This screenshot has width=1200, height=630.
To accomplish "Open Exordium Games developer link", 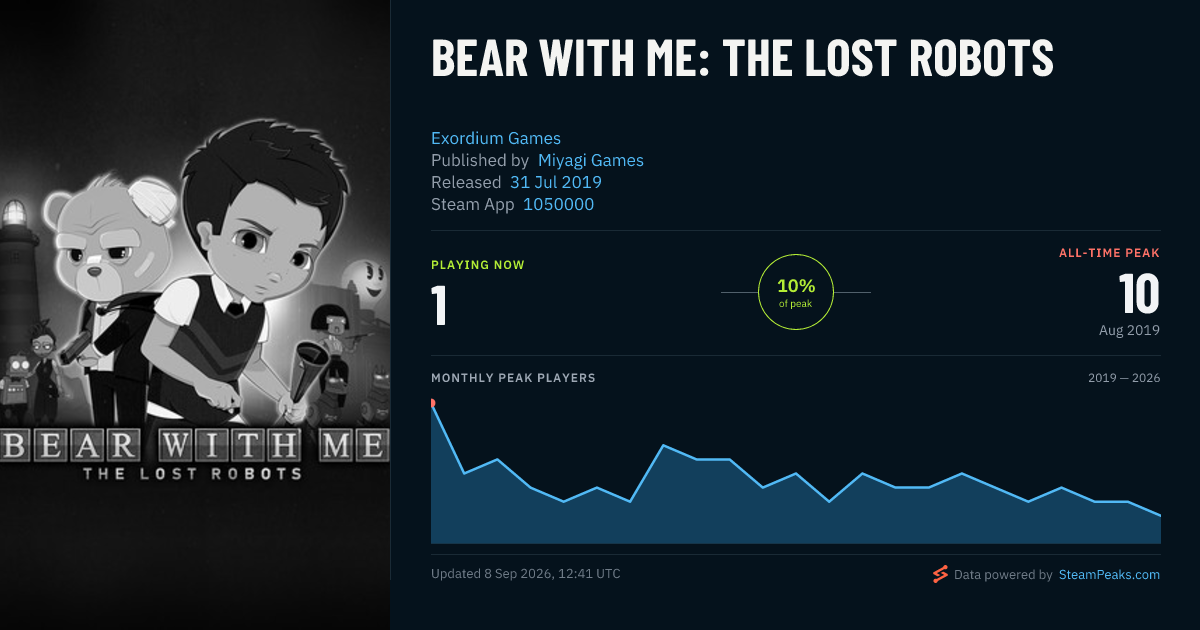I will pyautogui.click(x=496, y=138).
